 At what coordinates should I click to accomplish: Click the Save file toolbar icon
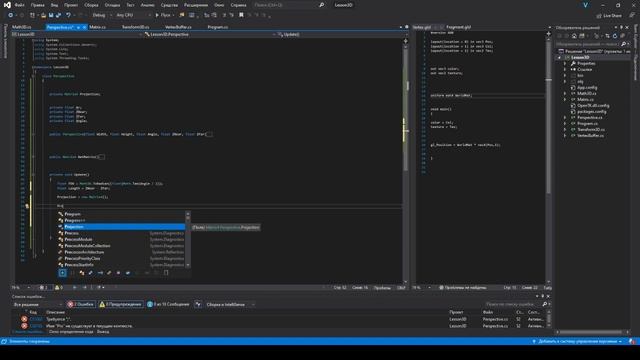click(51, 15)
